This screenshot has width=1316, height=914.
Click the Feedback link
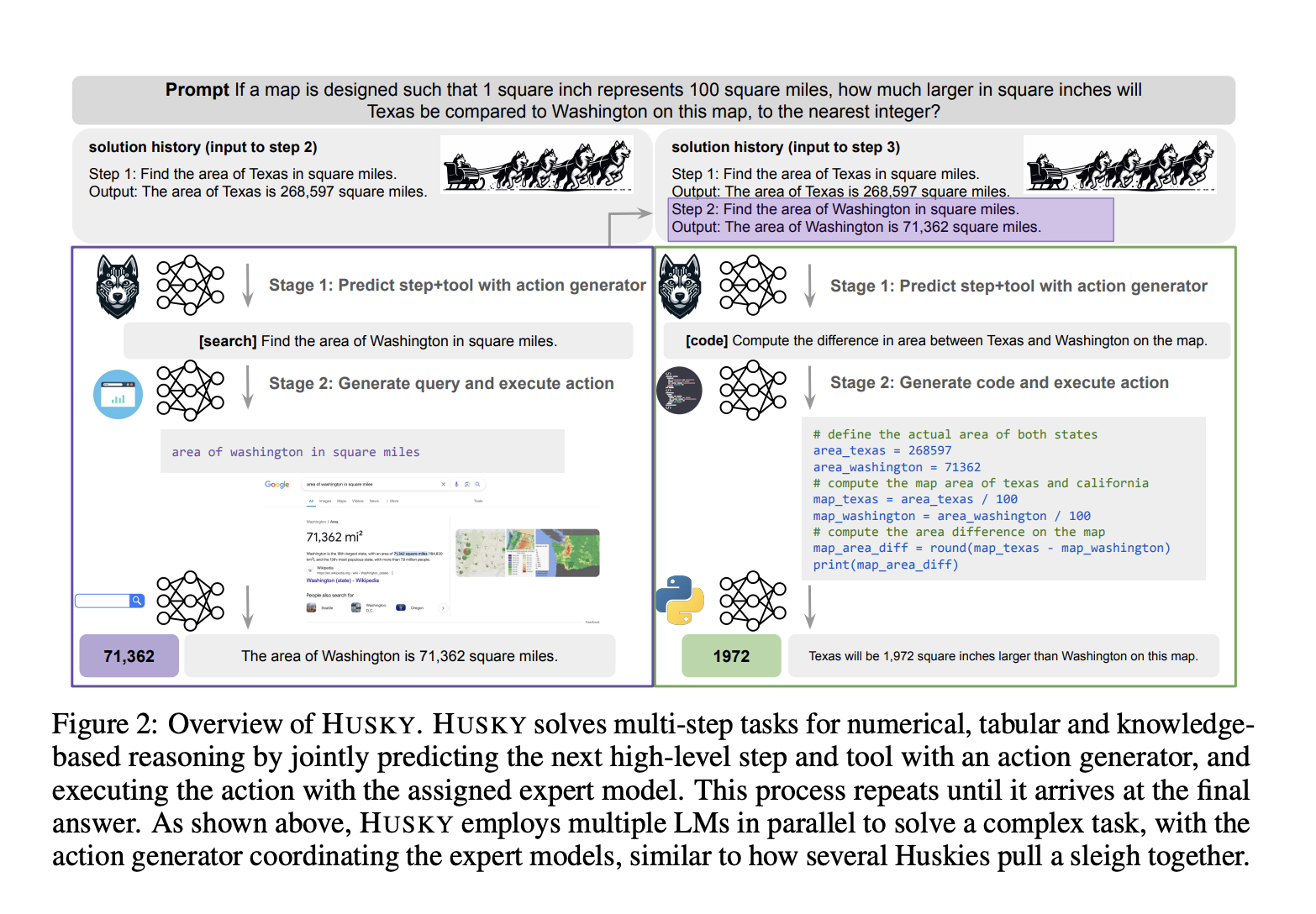(x=593, y=622)
